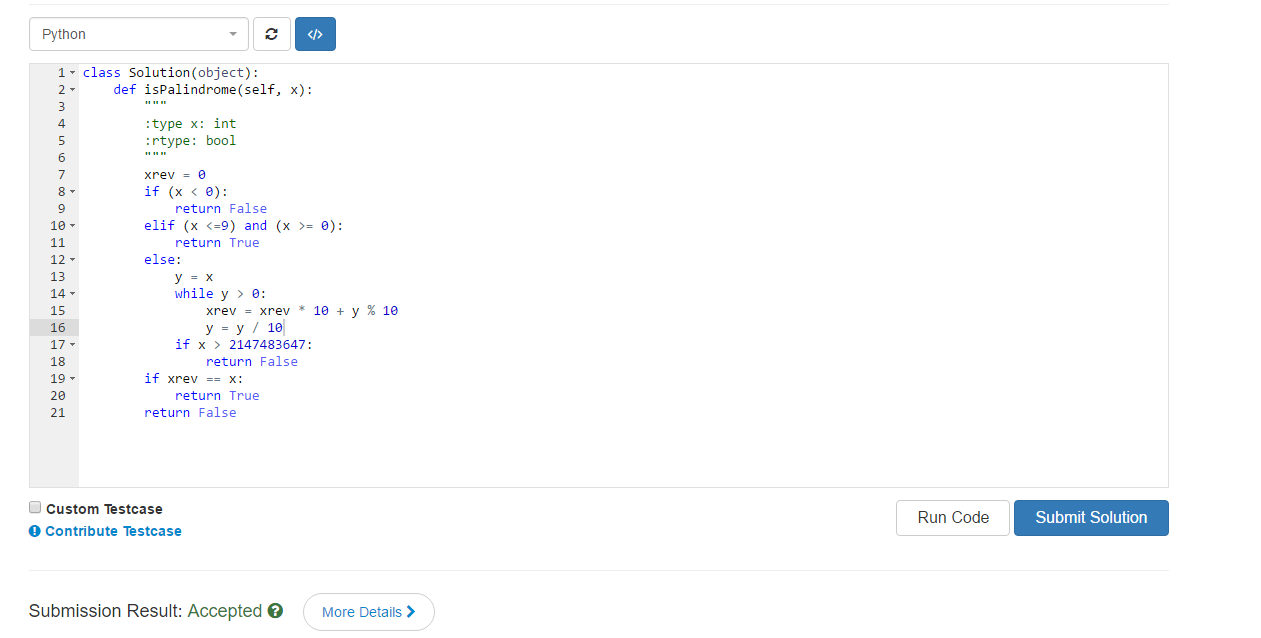
Task: Click line number 16 in the gutter
Action: [x=57, y=328]
